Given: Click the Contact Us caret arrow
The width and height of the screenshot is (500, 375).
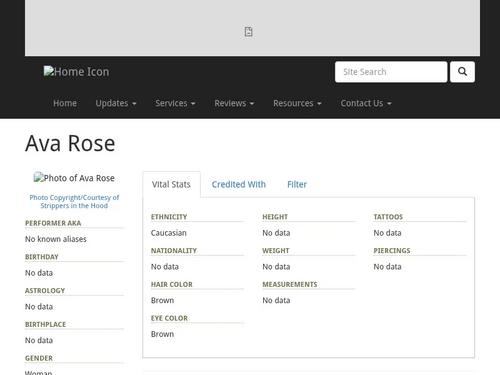Looking at the screenshot, I should 389,104.
